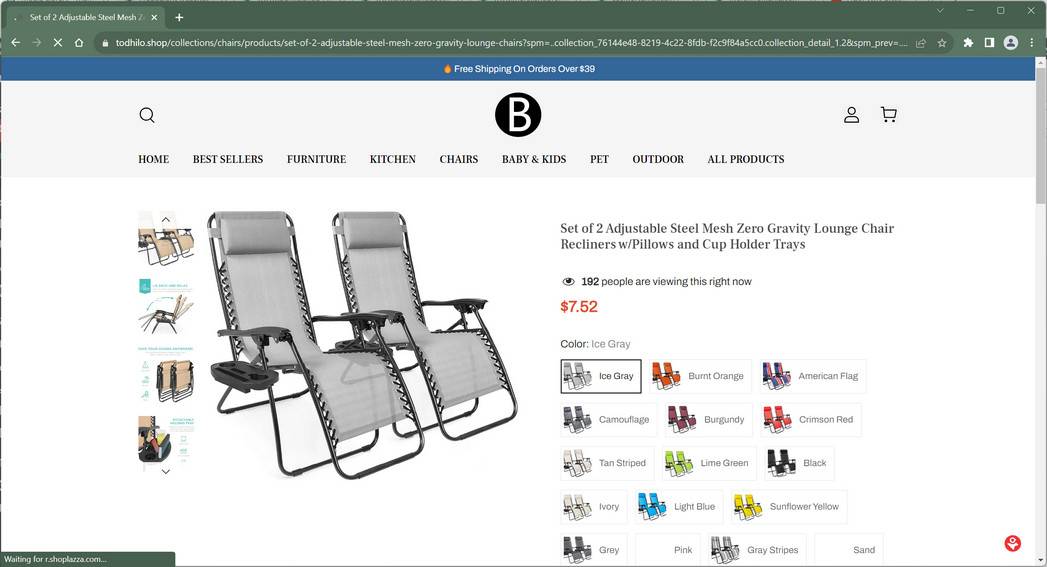Open the OUTDOOR menu
1047x567 pixels.
coord(658,159)
